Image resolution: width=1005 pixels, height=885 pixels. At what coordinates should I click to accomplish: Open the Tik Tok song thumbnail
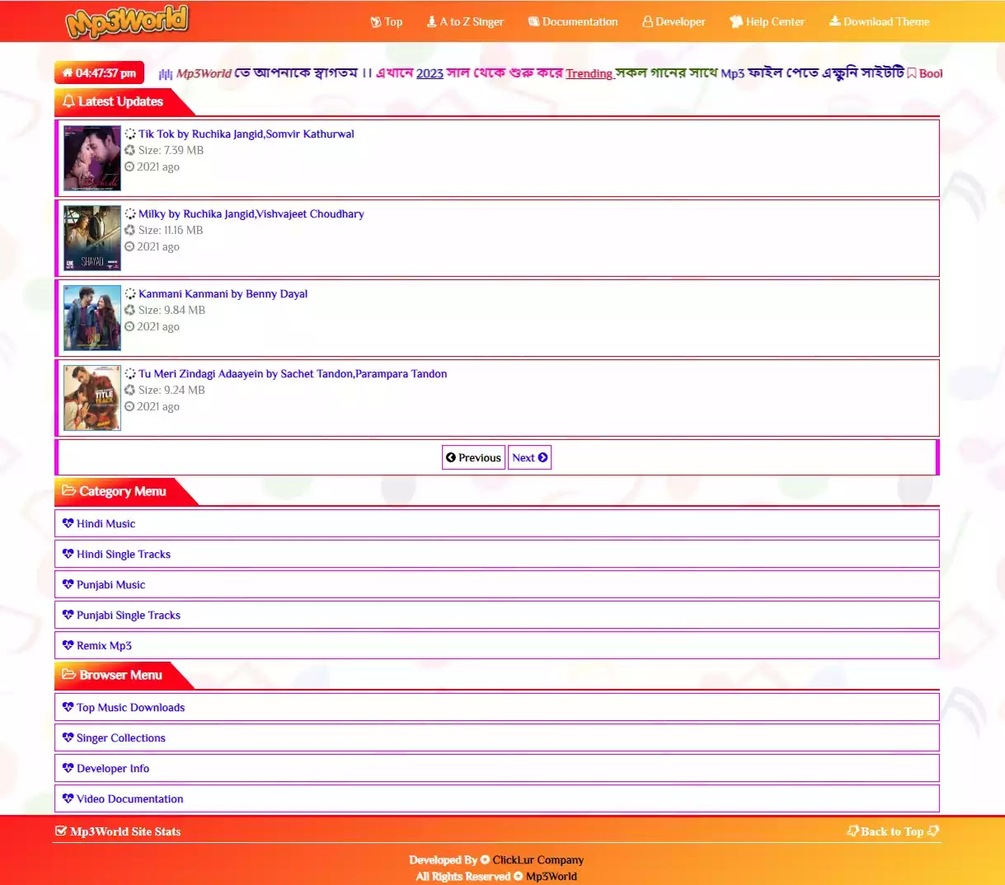pos(92,158)
